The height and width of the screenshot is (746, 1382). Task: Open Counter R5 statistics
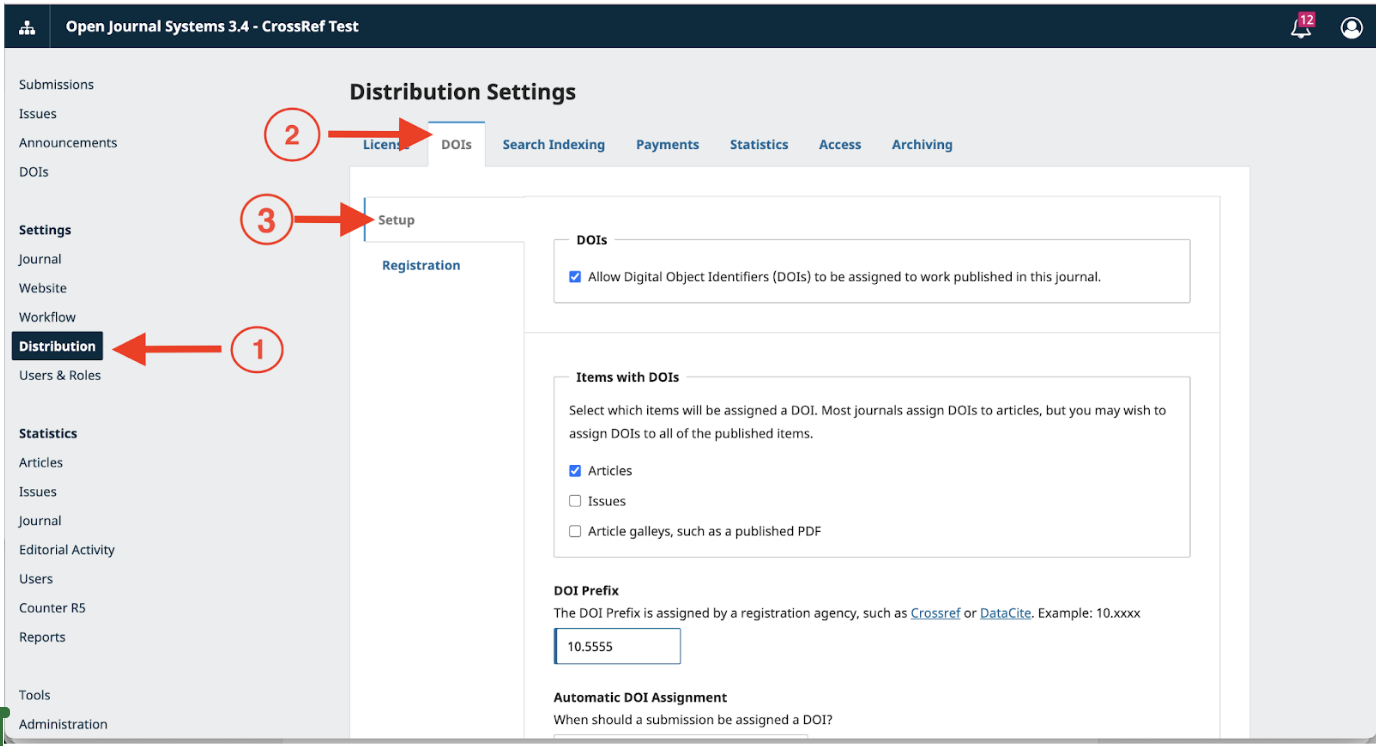pyautogui.click(x=51, y=608)
